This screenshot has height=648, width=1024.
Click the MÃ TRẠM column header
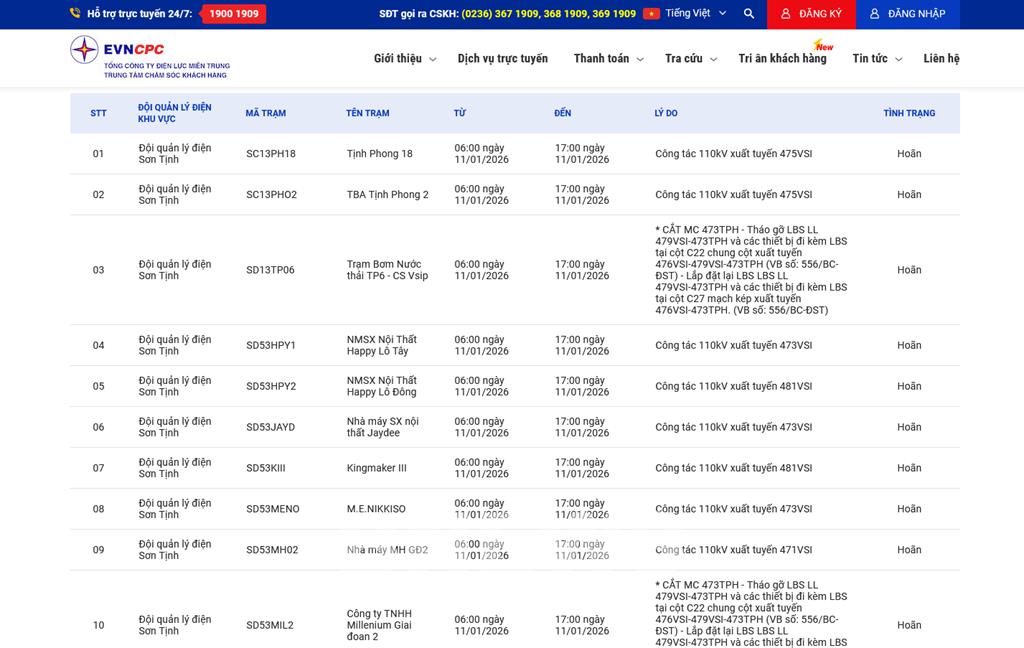[266, 113]
